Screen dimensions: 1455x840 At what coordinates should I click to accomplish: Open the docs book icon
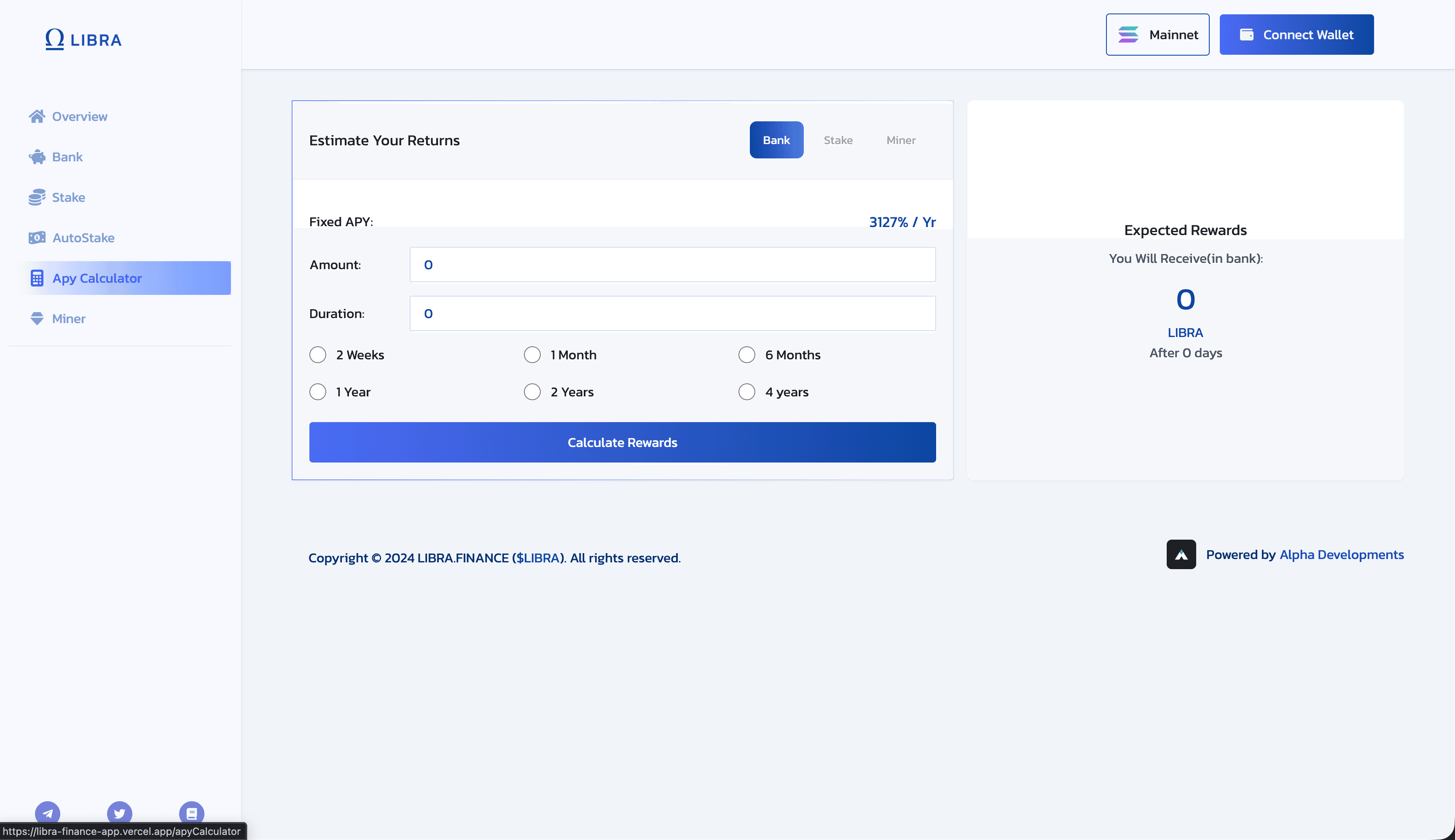pos(192,813)
